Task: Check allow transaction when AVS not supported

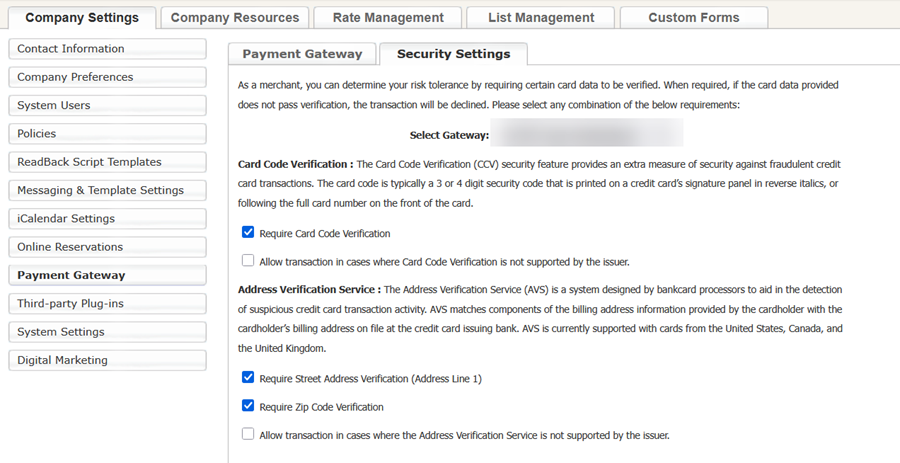Action: tap(248, 434)
